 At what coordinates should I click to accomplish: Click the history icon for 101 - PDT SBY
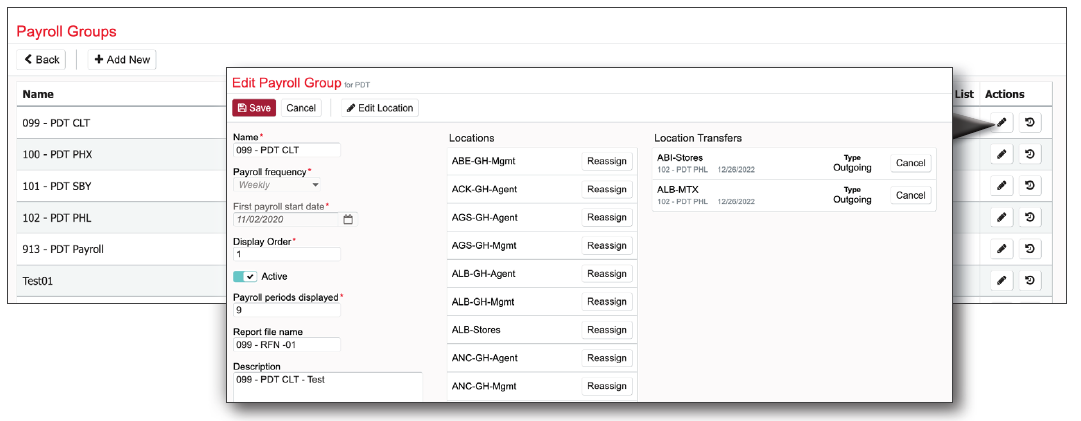click(x=1029, y=185)
